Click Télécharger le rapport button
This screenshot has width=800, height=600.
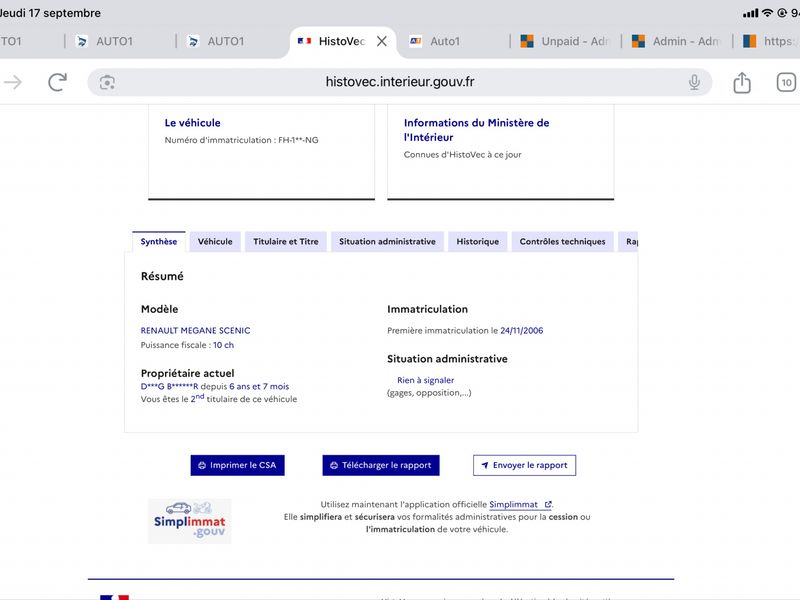point(381,465)
